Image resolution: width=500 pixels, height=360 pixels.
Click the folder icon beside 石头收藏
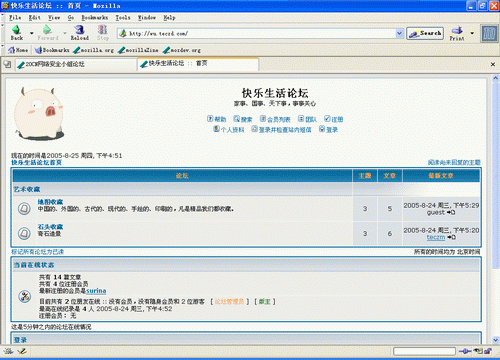pyautogui.click(x=24, y=233)
